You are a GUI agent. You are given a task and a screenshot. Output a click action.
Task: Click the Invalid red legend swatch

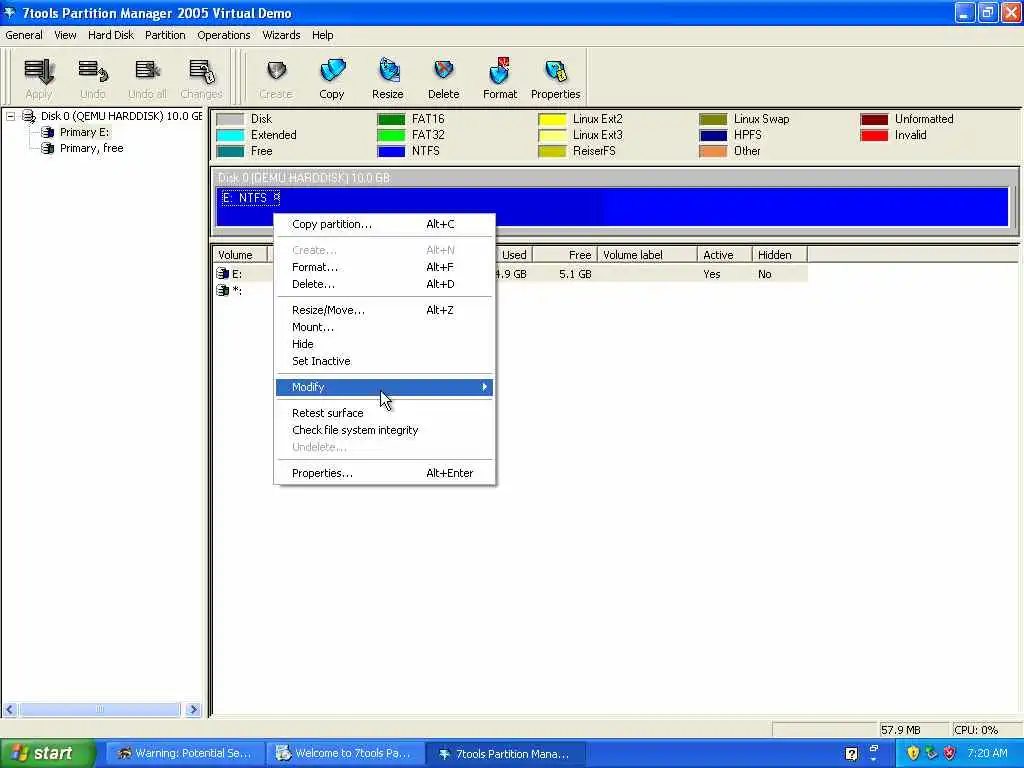point(874,135)
